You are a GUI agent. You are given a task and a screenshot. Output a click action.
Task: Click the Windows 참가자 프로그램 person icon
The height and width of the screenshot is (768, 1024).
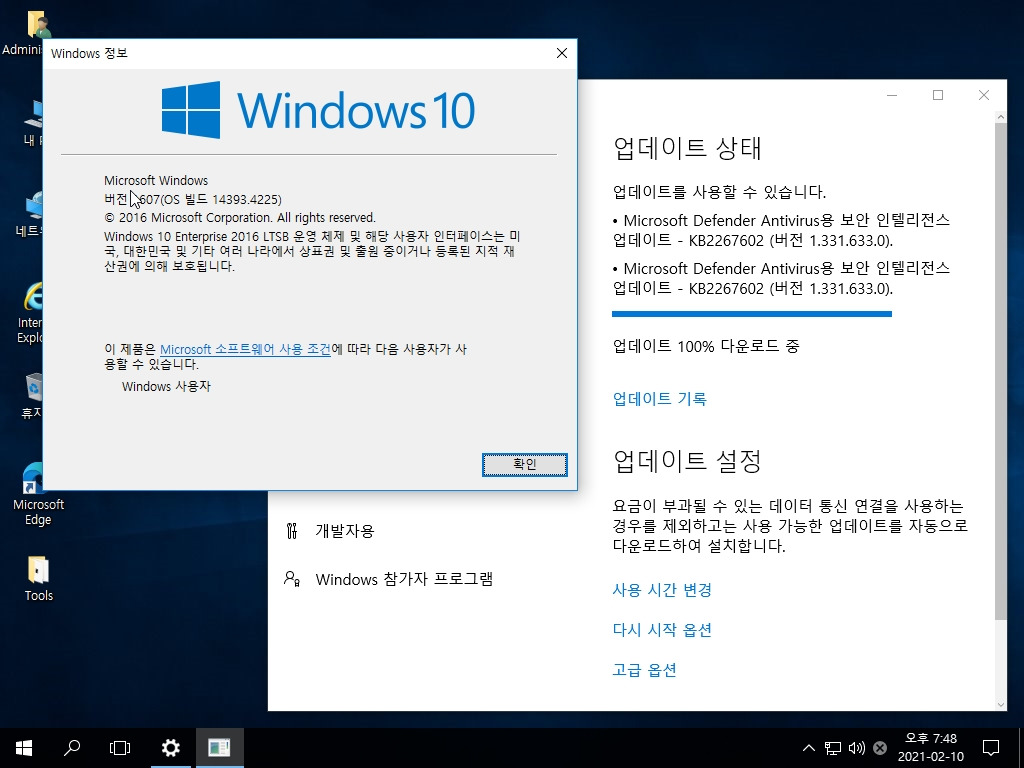coord(292,579)
